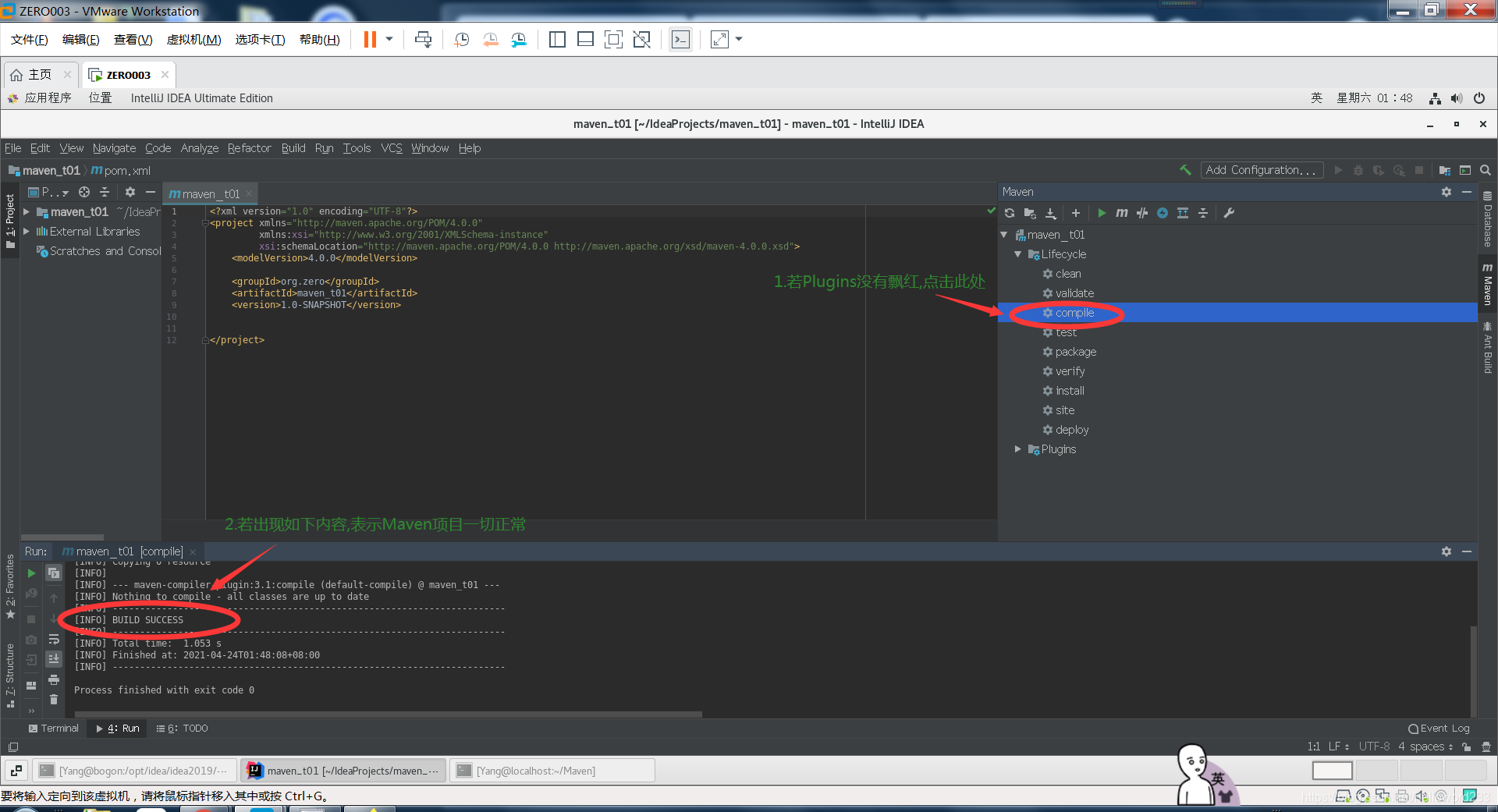
Task: Collapse Lifecycle node in Maven panel
Action: pos(1018,254)
